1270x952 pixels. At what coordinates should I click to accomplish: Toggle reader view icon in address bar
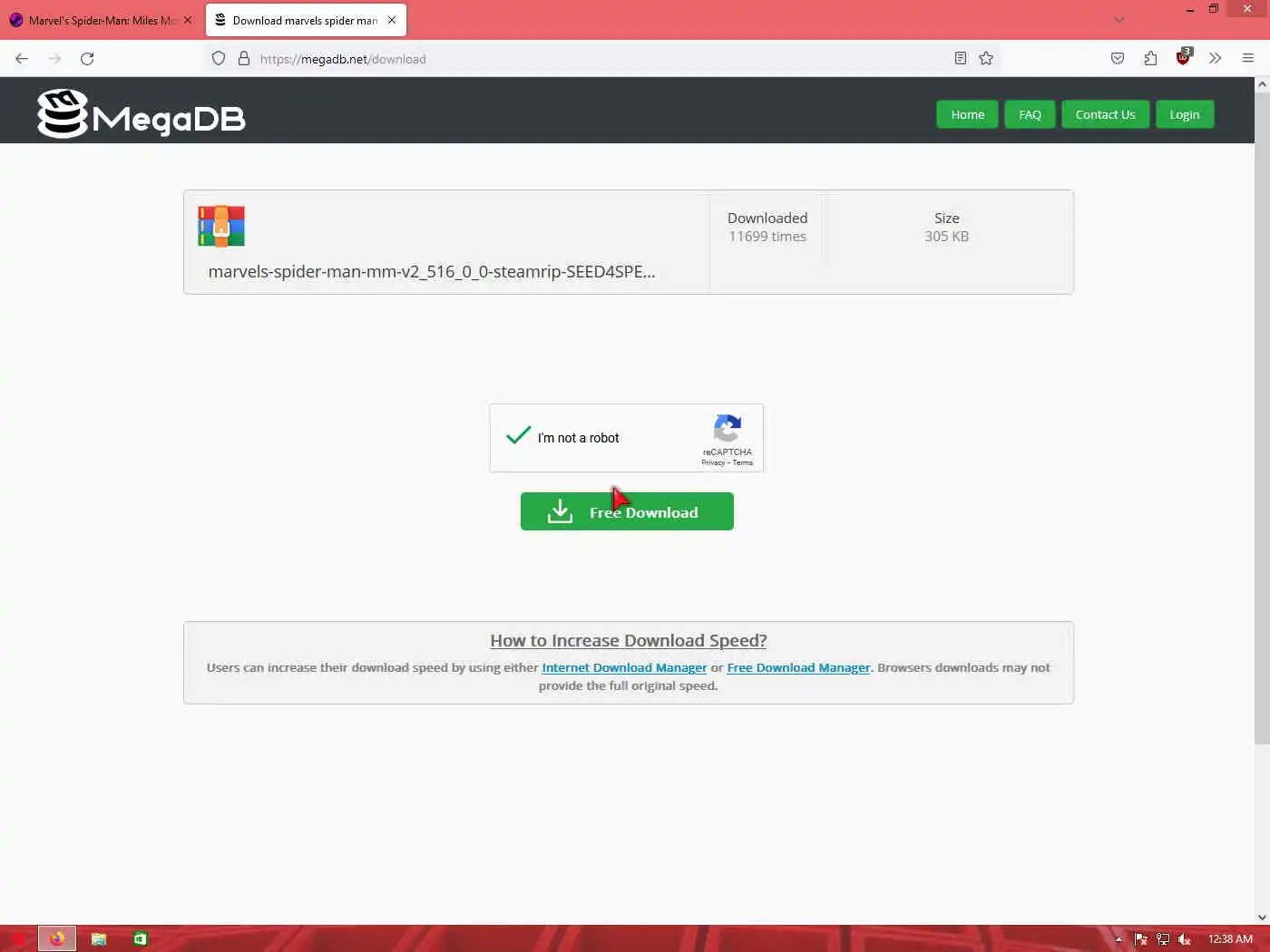[961, 59]
